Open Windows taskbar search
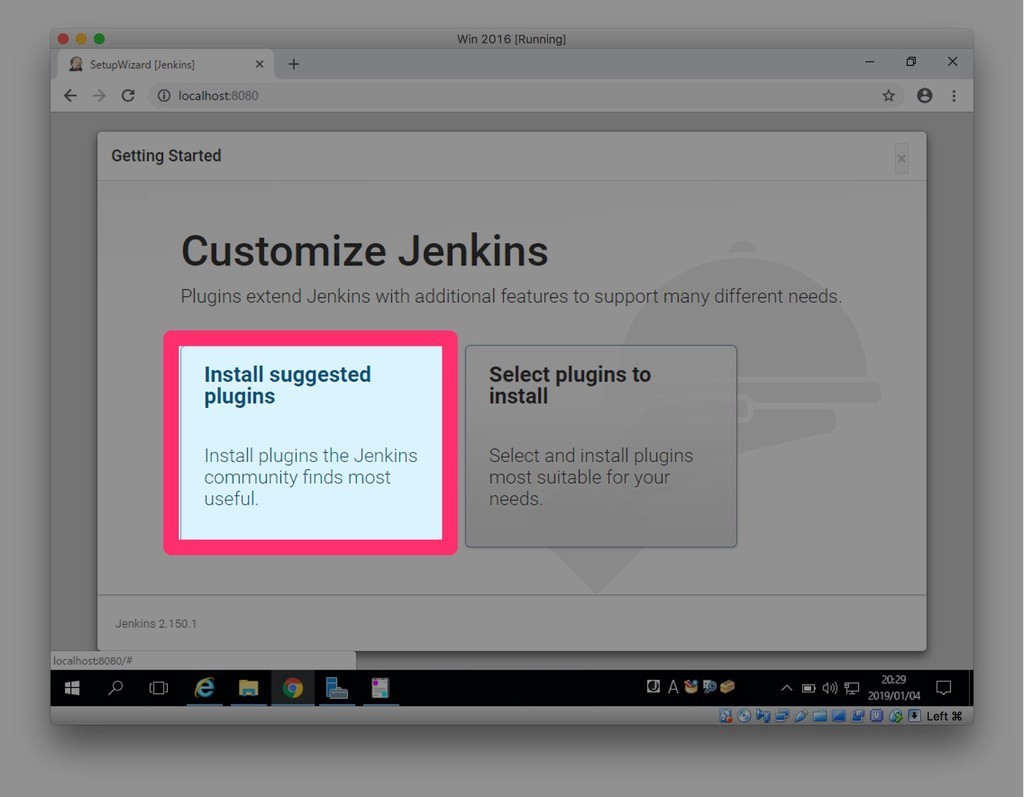This screenshot has width=1024, height=797. point(116,688)
